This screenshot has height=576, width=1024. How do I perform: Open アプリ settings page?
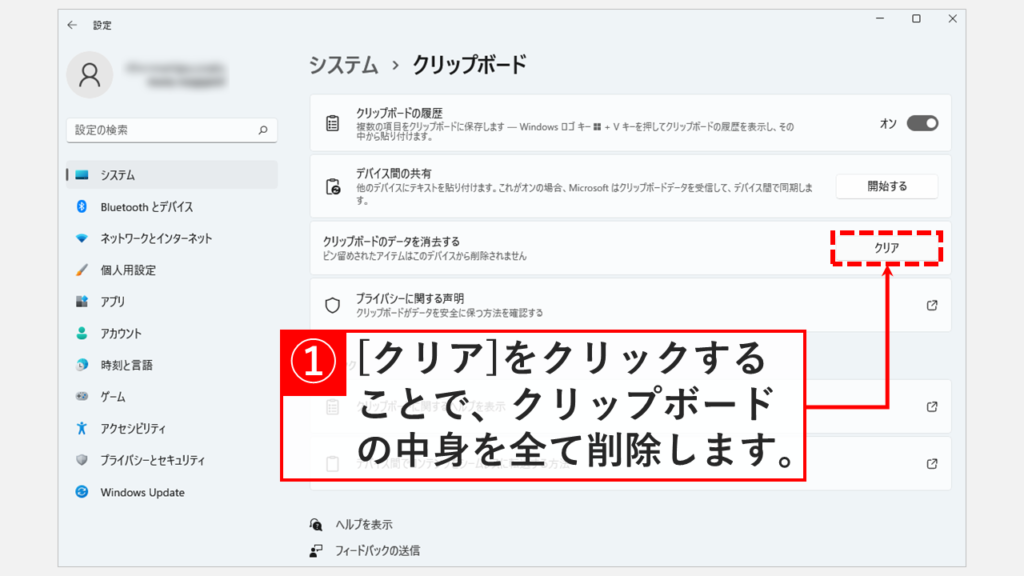(x=113, y=302)
